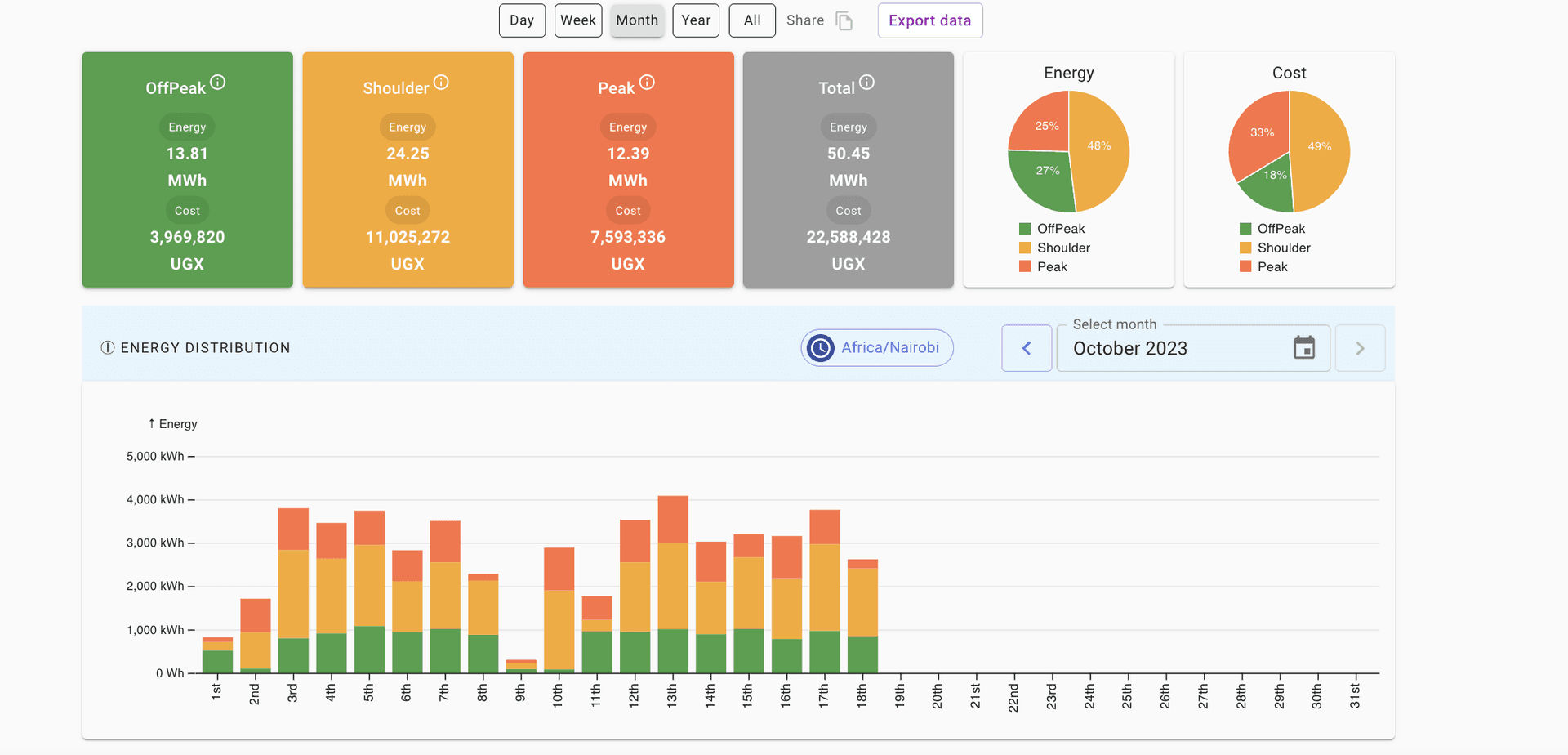Image resolution: width=1568 pixels, height=755 pixels.
Task: Click the '31st' x-axis label
Action: [x=1355, y=696]
